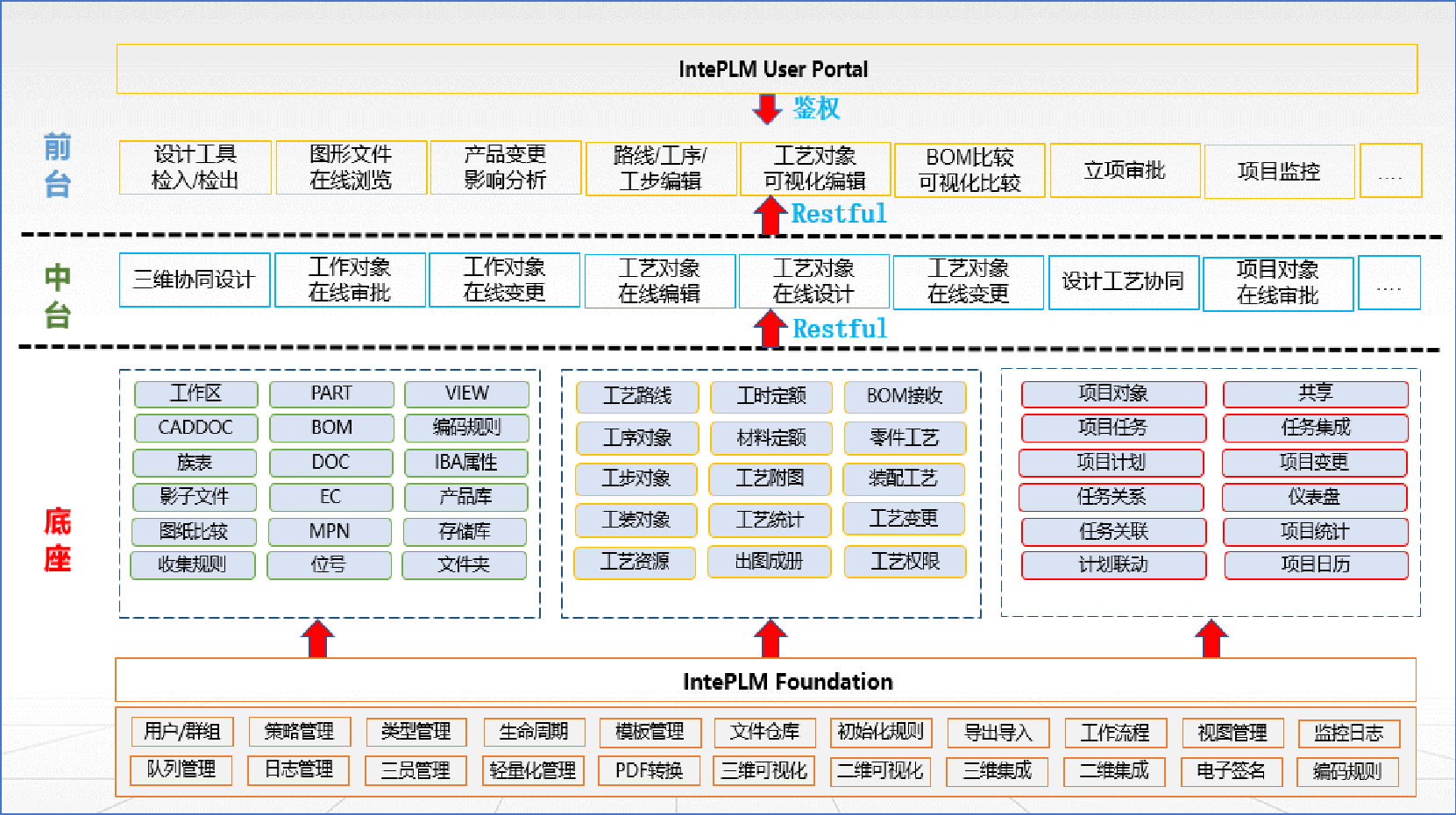Click the IntePLM Foundation banner
Viewport: 1456px width, 815px height.
765,680
